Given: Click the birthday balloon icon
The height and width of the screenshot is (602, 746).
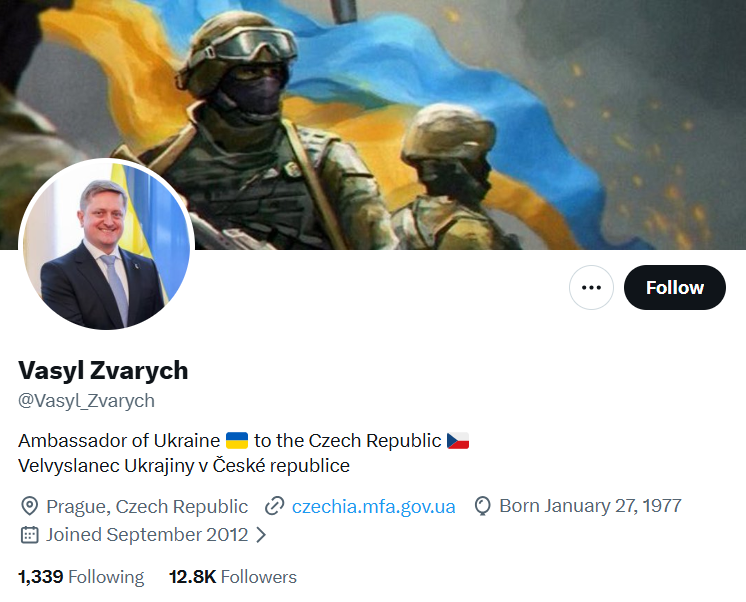Looking at the screenshot, I should click(482, 506).
